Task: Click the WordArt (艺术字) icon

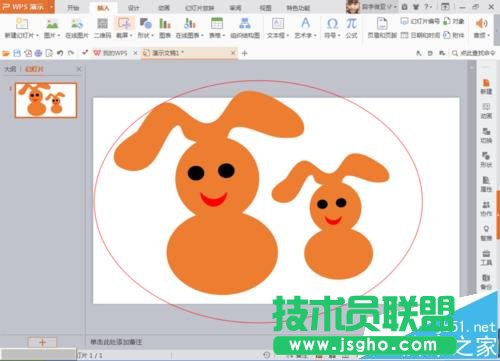Action: pos(305,24)
